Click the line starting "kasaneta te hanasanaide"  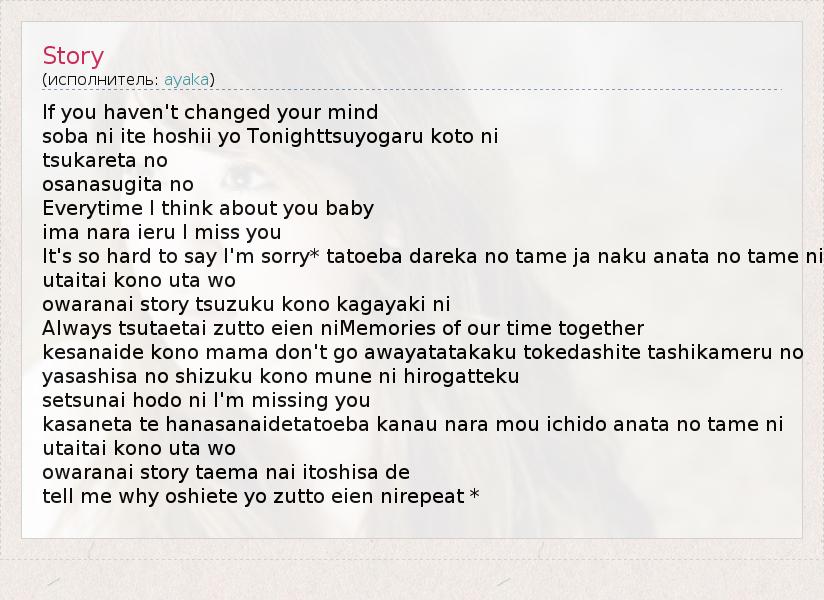412,424
